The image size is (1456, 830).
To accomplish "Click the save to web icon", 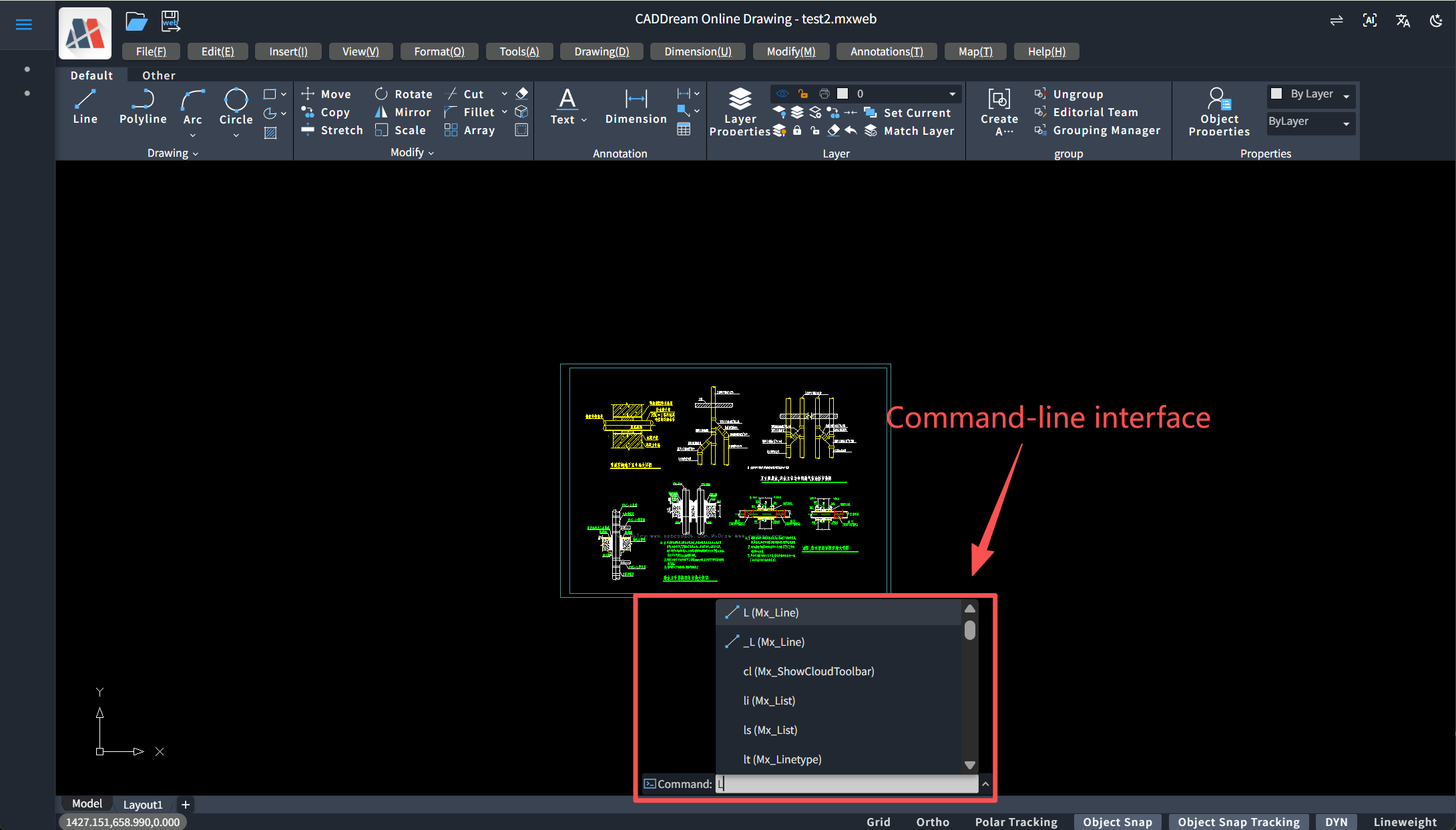I will [x=170, y=21].
